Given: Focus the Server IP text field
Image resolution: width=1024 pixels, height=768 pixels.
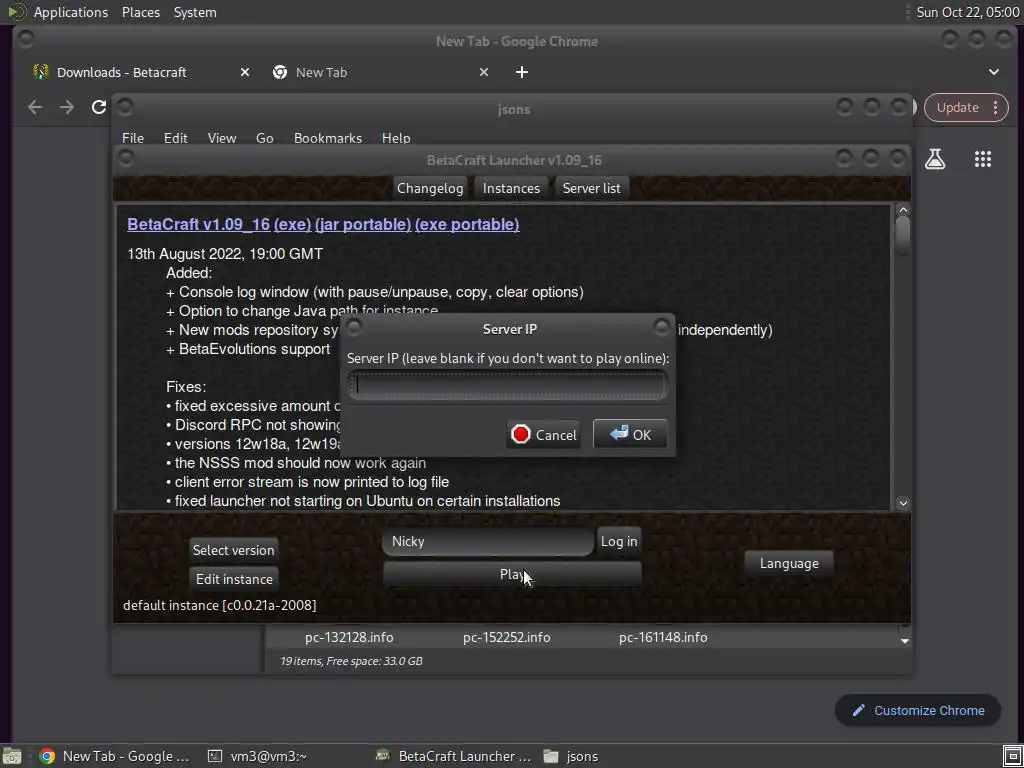Looking at the screenshot, I should (x=507, y=385).
